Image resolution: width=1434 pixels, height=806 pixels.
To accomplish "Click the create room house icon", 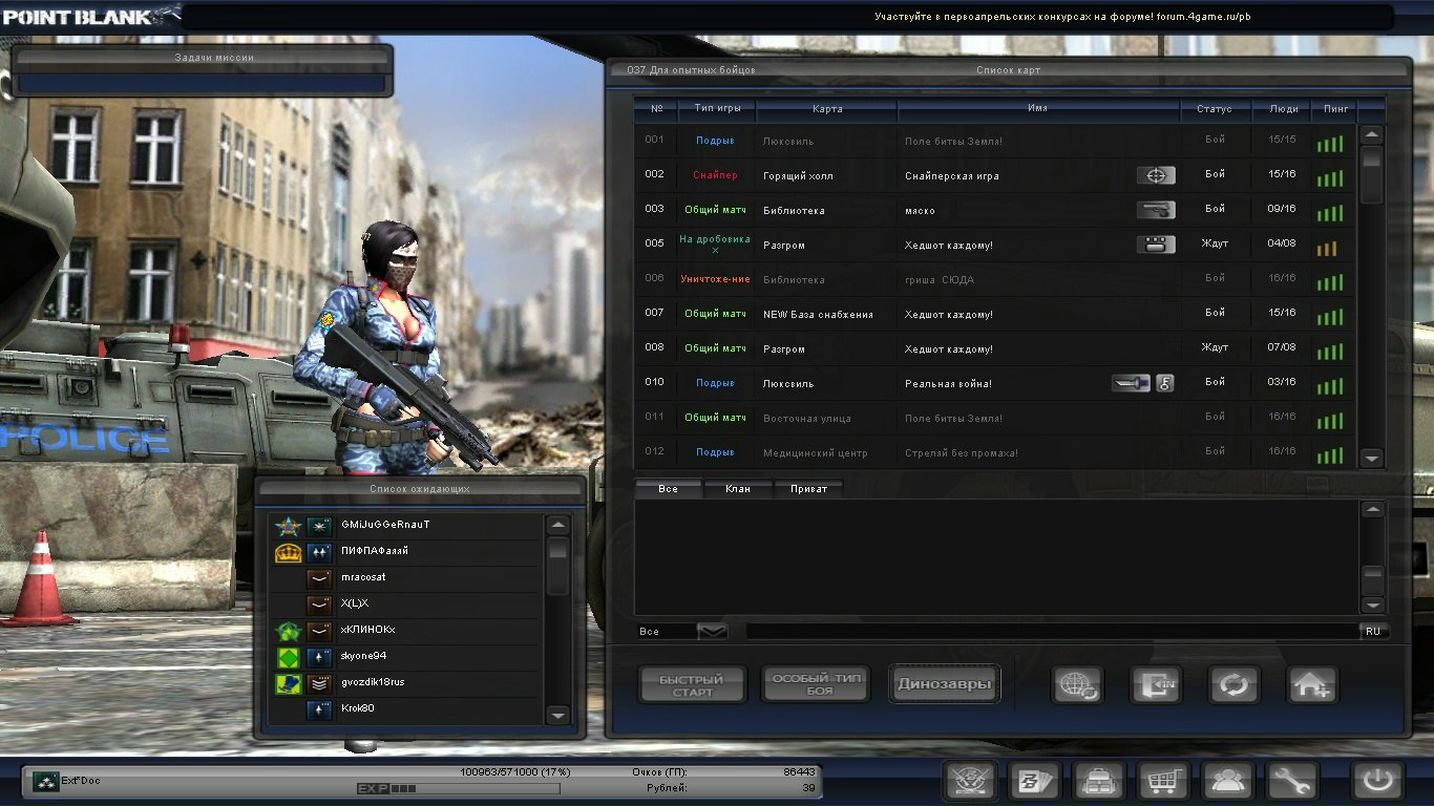I will tap(1312, 685).
